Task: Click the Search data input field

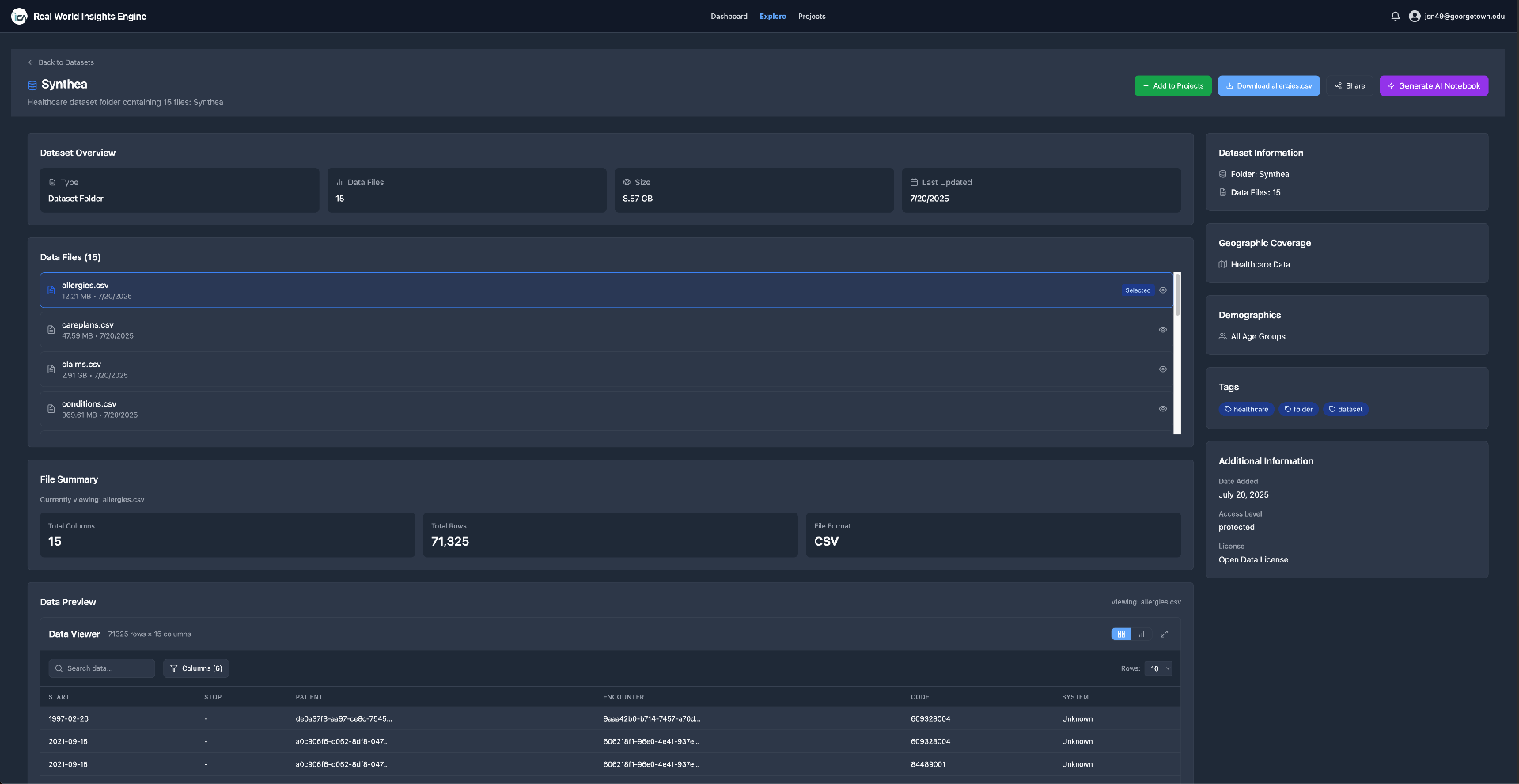Action: pyautogui.click(x=102, y=668)
